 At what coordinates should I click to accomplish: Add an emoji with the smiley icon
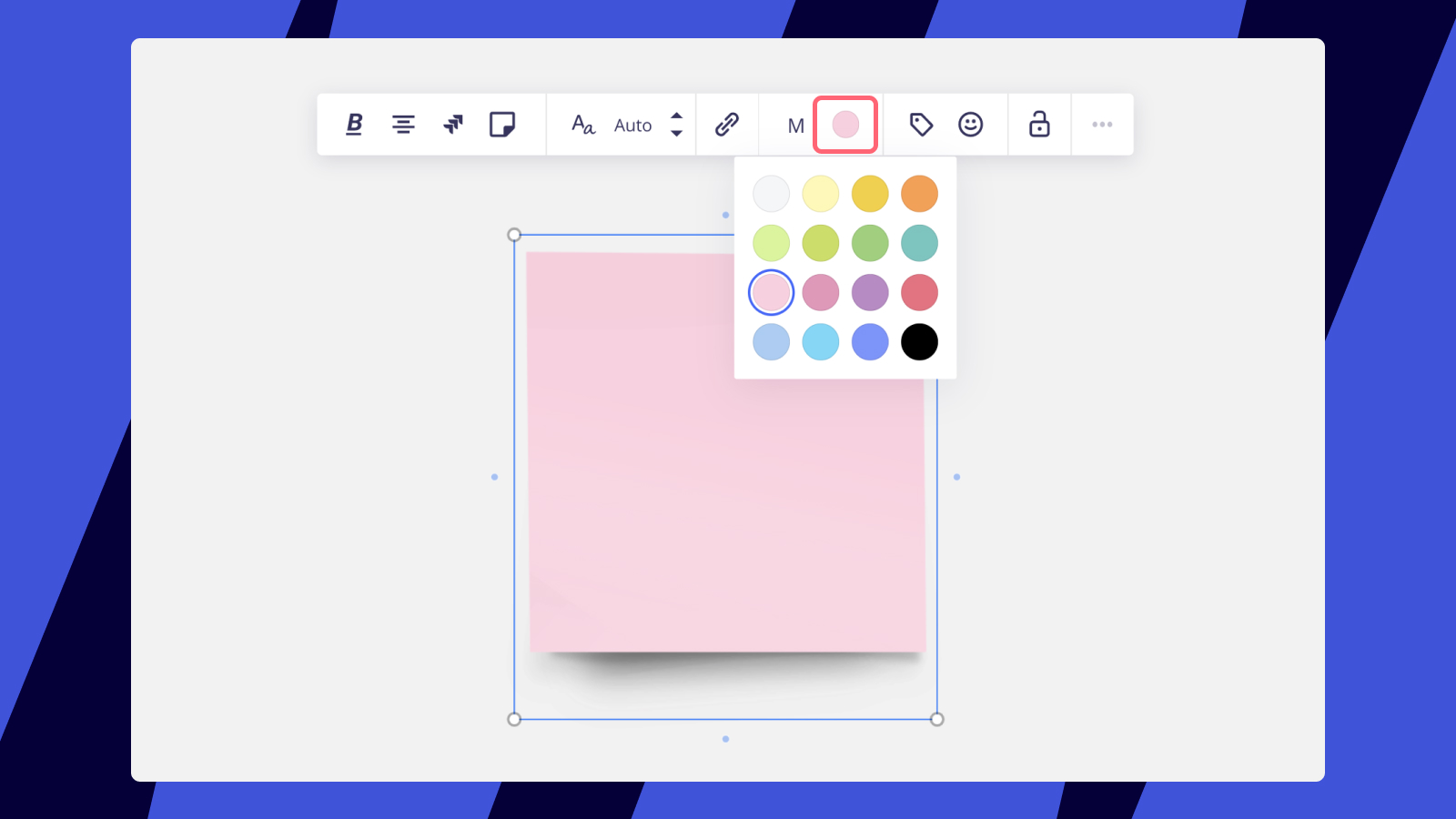(x=970, y=125)
